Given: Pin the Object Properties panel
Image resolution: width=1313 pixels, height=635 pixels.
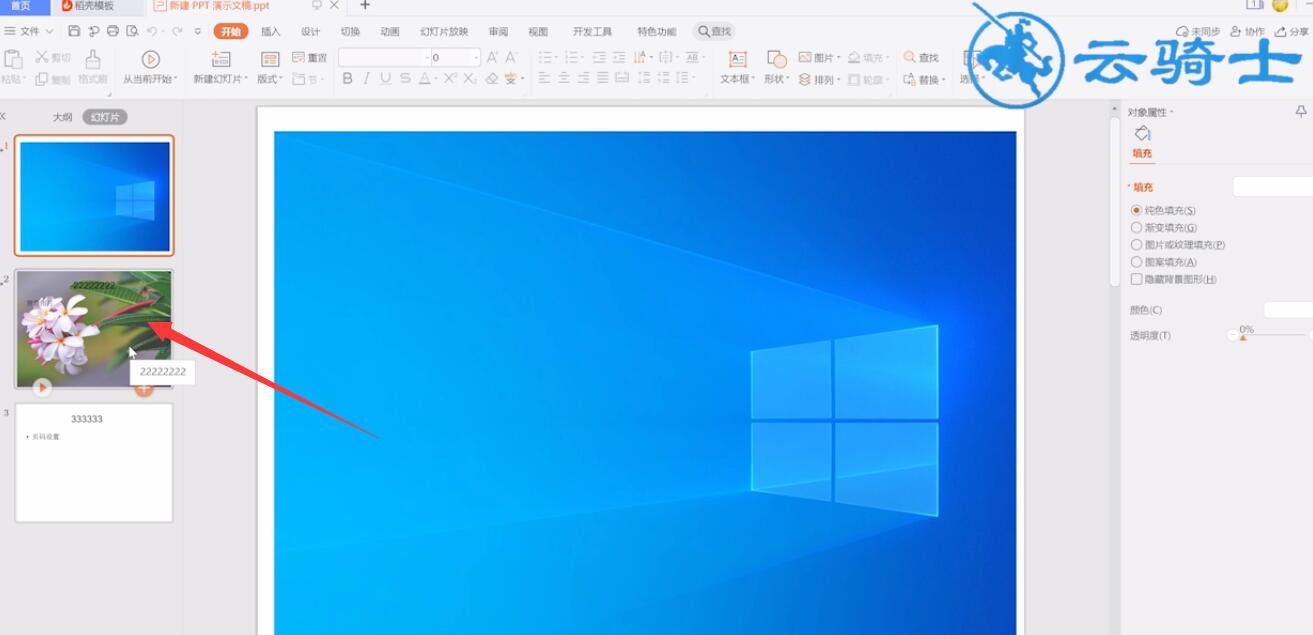Looking at the screenshot, I should [x=1301, y=111].
